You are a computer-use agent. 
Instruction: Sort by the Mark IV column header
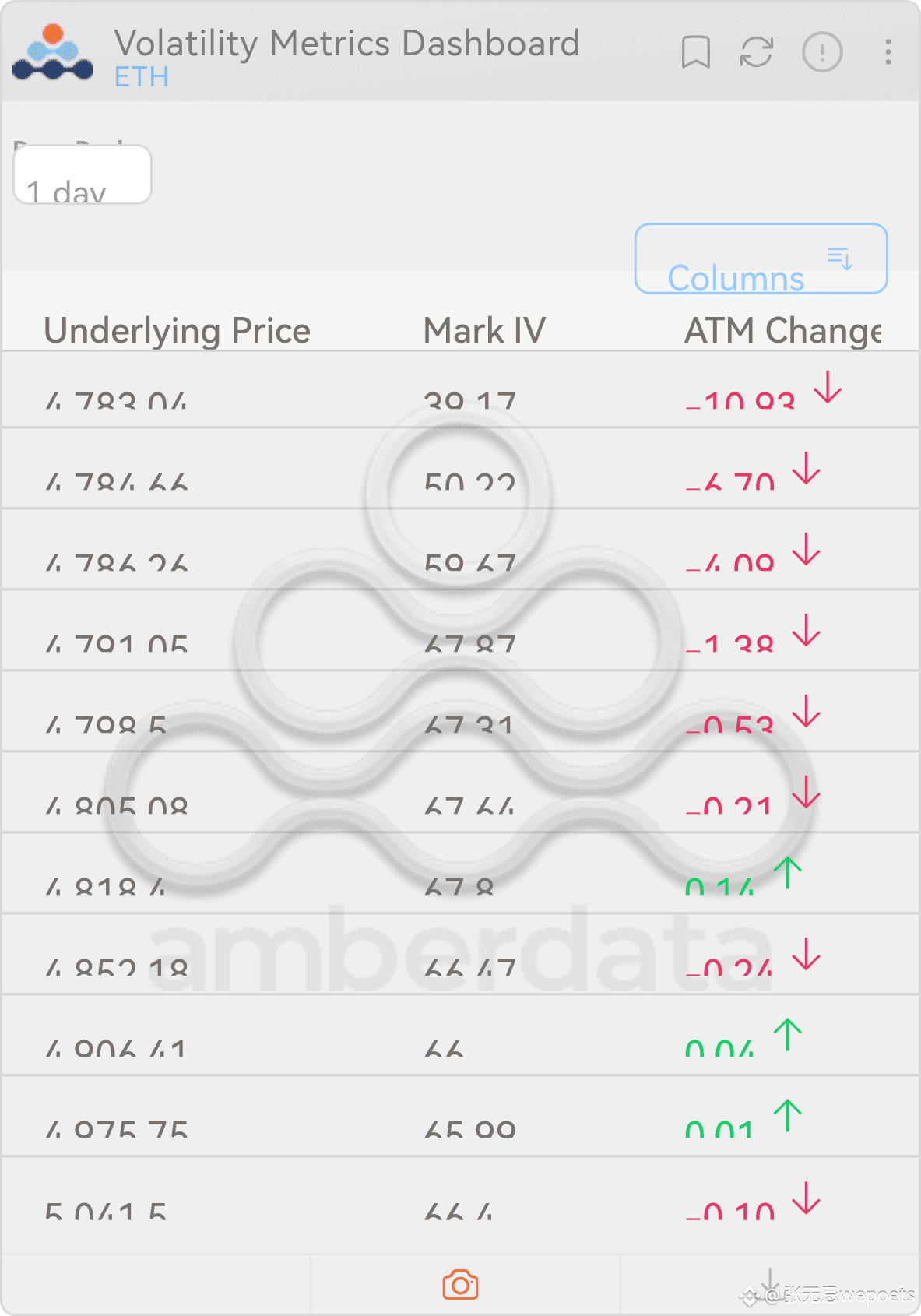(x=484, y=330)
